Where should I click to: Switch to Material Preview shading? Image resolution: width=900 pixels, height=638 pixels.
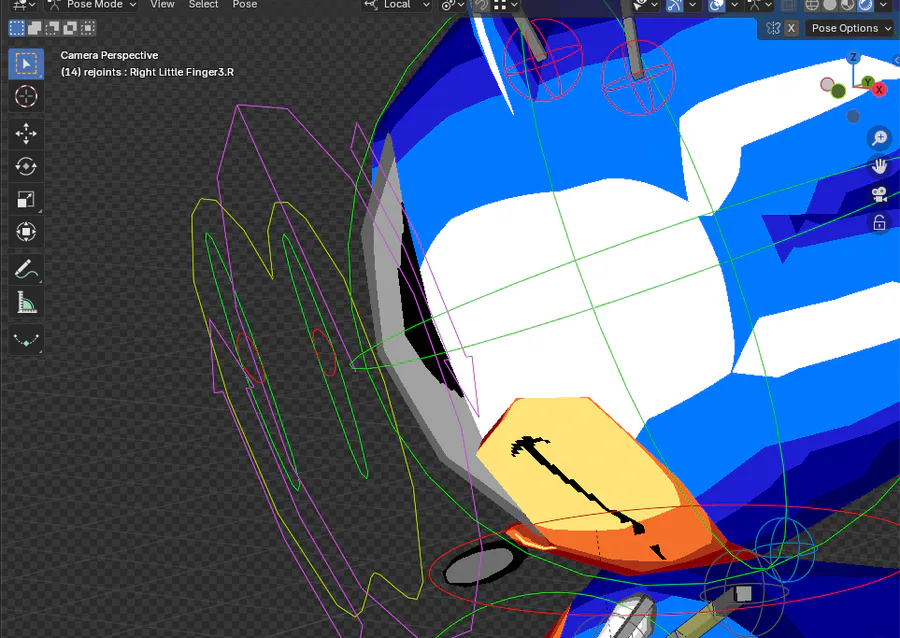pos(847,5)
